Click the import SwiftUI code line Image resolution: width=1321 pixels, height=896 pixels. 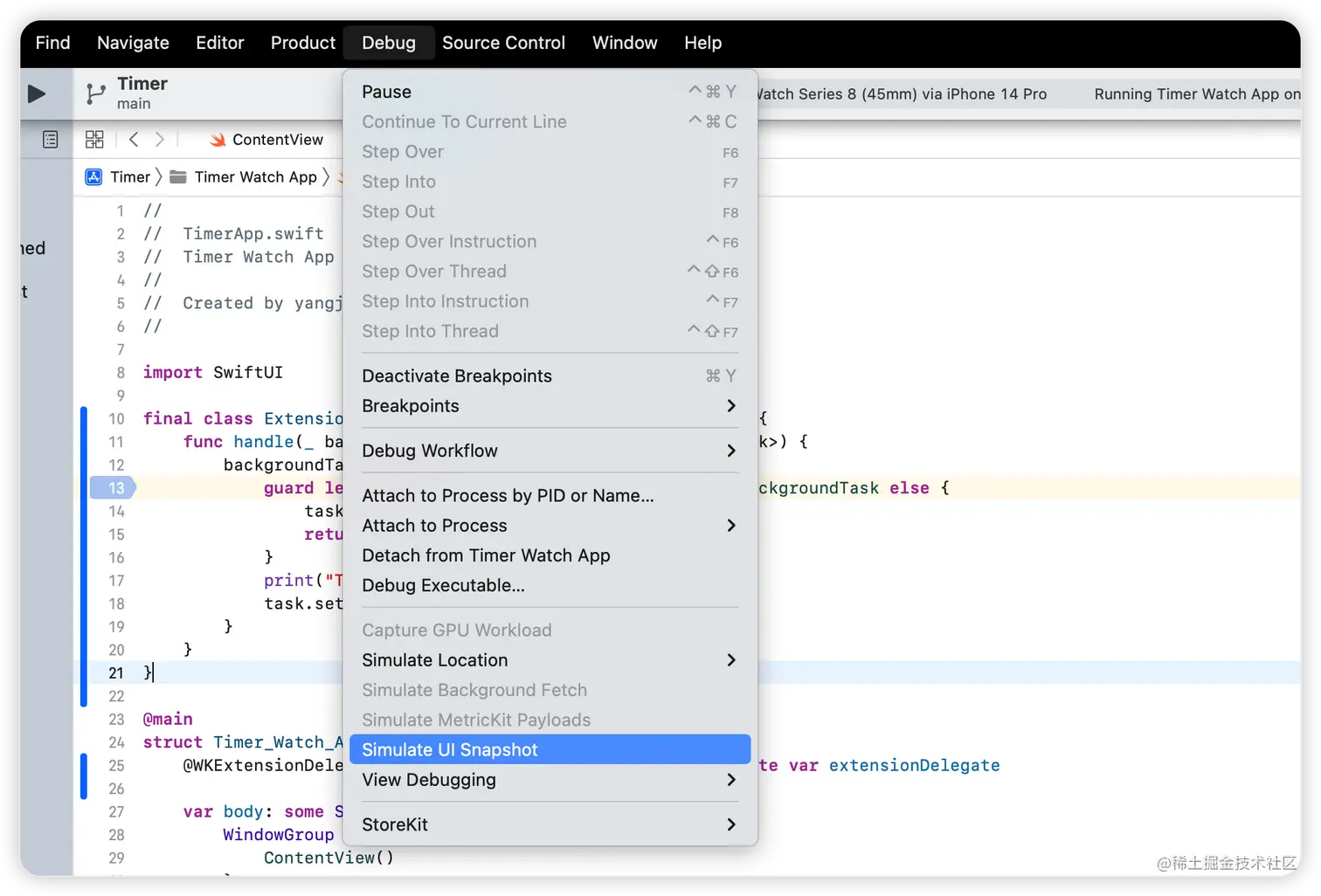pyautogui.click(x=213, y=373)
